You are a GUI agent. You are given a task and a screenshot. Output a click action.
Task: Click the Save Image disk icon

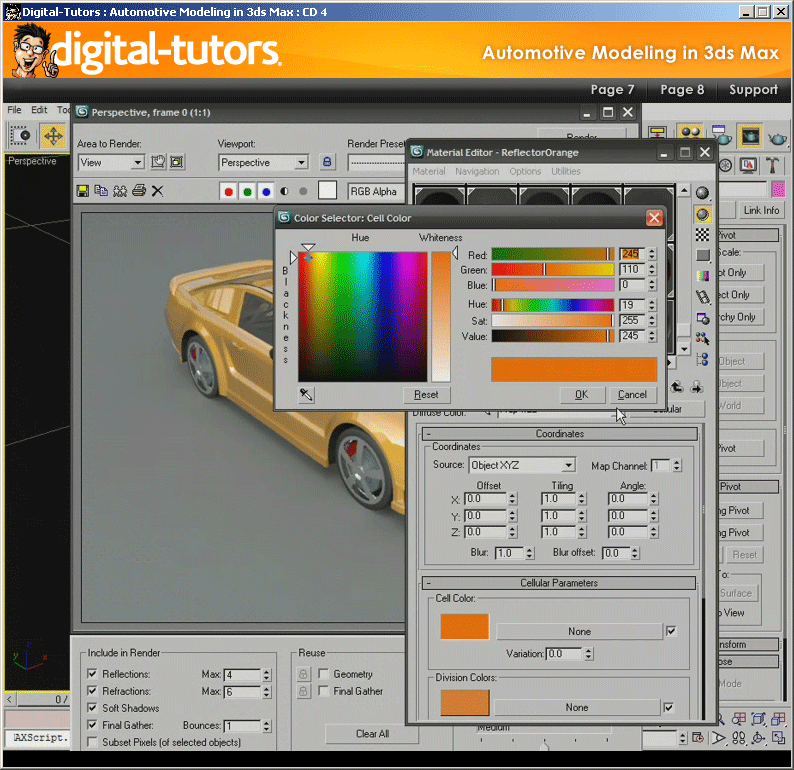(83, 191)
